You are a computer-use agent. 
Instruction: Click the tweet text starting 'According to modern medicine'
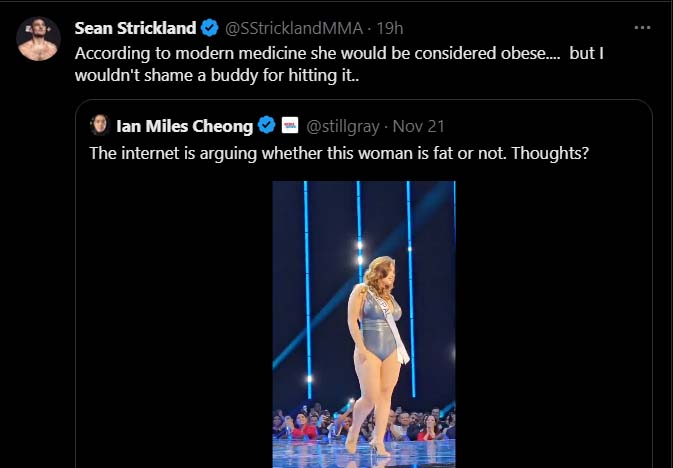coord(339,54)
